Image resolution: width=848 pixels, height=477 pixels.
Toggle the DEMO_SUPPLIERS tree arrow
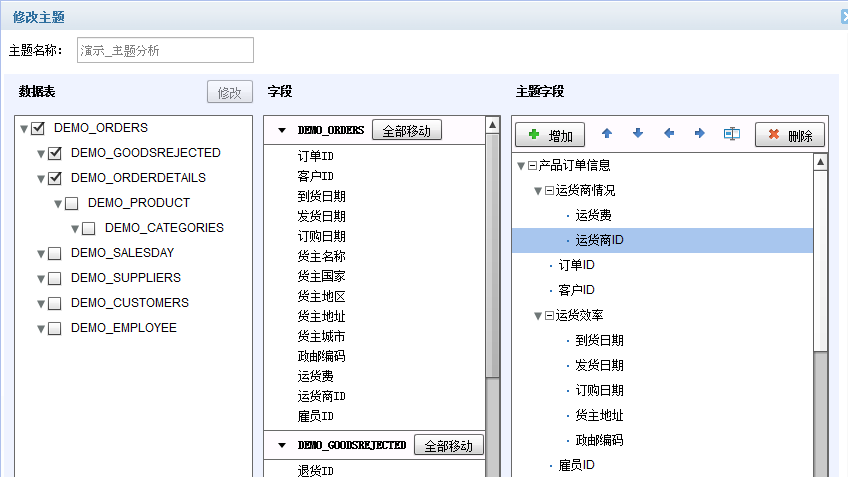(41, 279)
